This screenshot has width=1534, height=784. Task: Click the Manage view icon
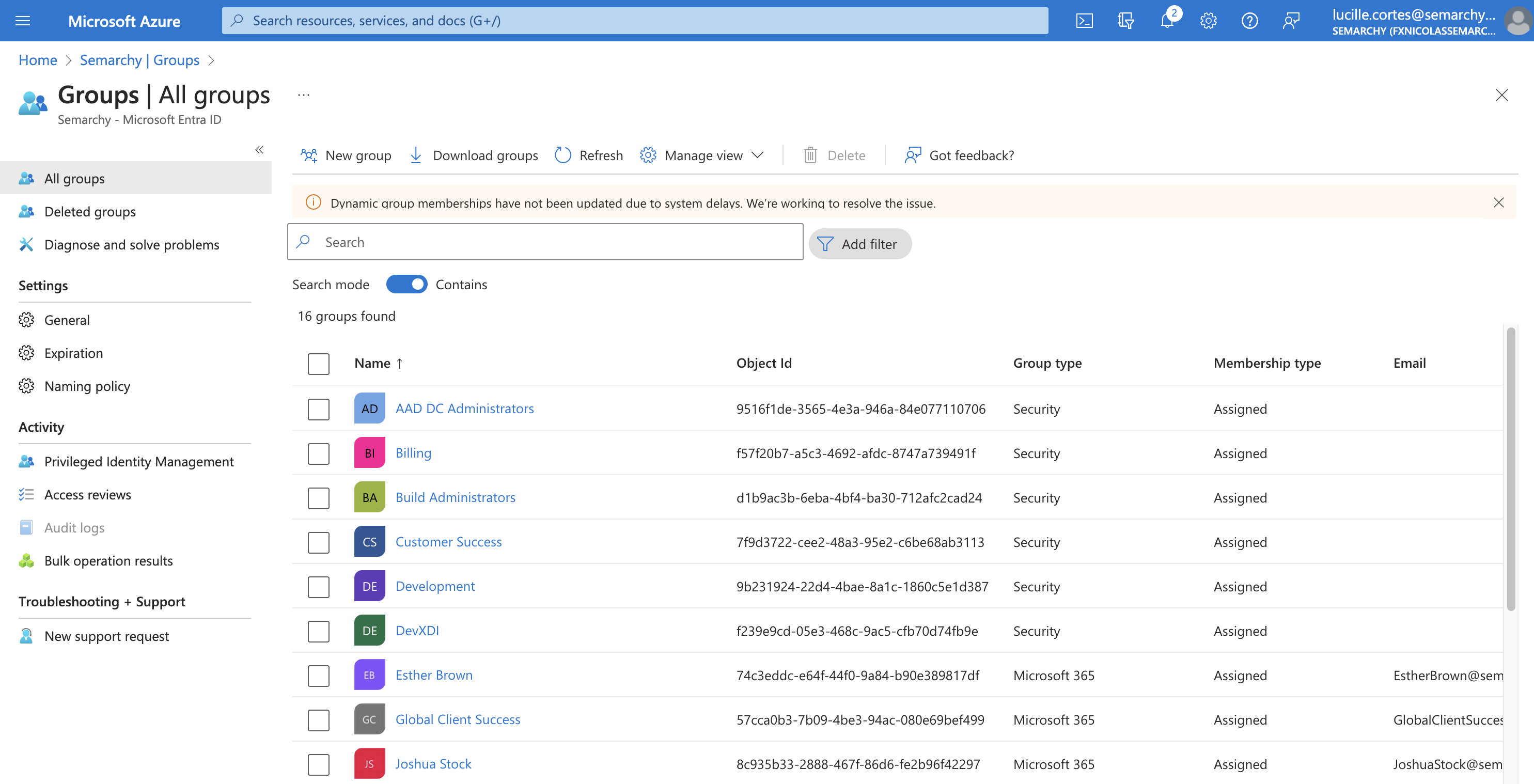[649, 154]
